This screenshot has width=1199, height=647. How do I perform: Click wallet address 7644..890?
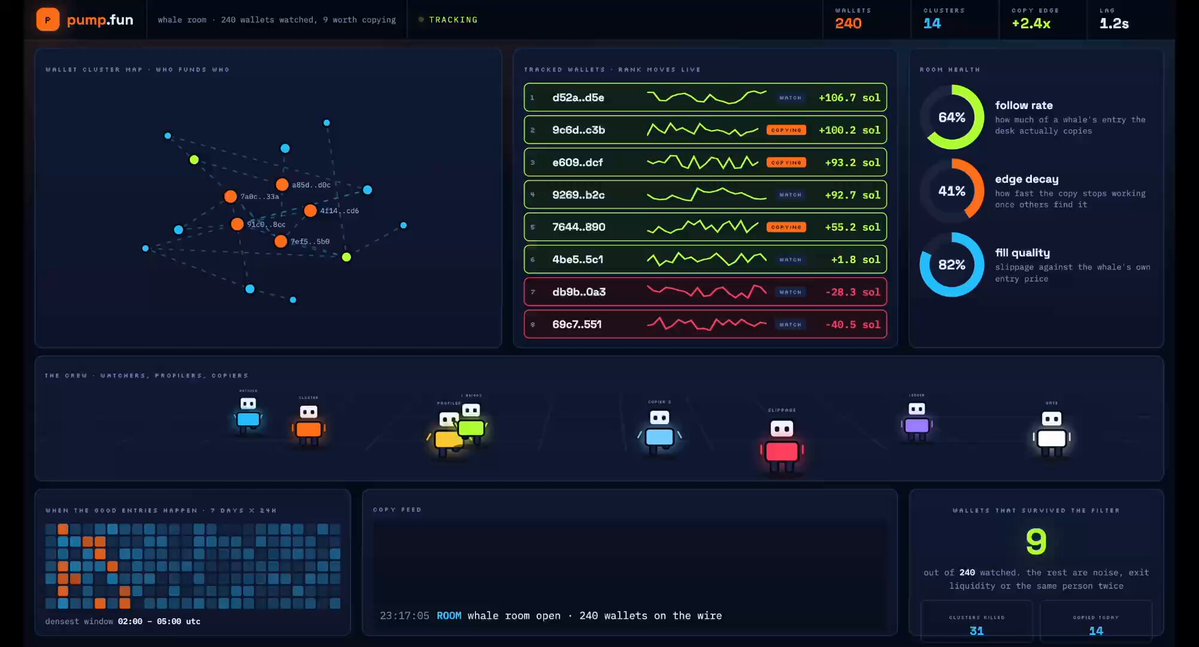point(579,227)
